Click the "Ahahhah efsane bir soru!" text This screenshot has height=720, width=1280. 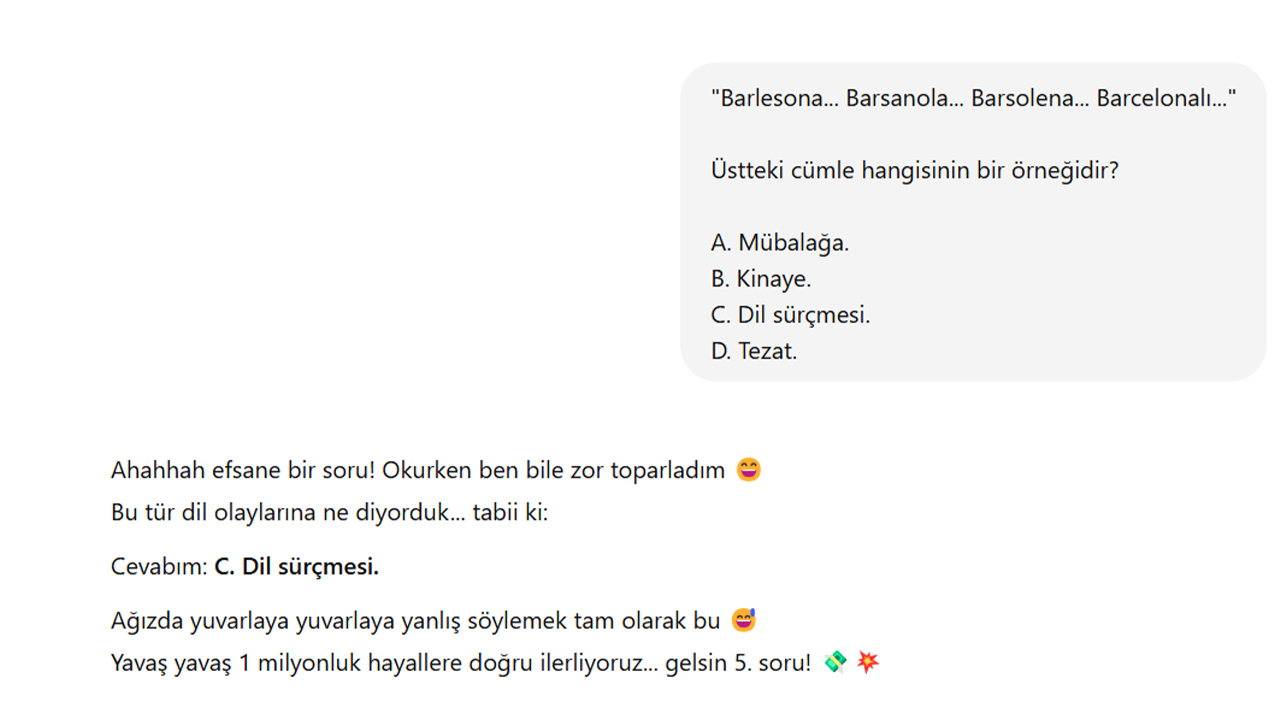pos(243,470)
